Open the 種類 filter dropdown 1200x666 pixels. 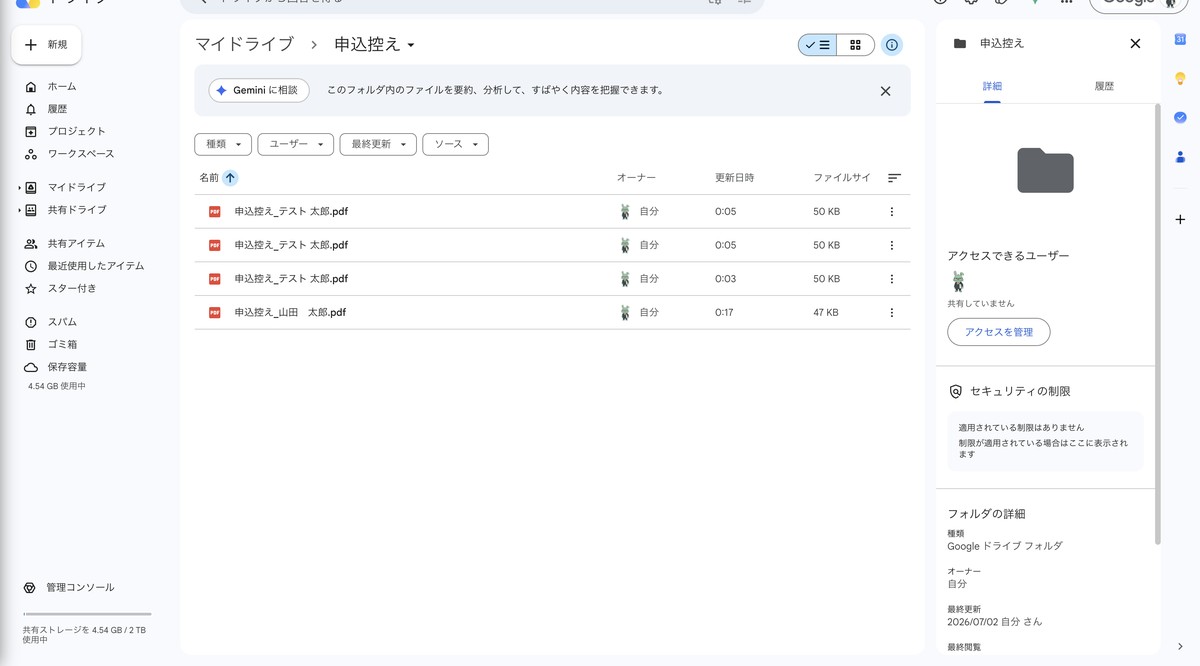point(223,145)
